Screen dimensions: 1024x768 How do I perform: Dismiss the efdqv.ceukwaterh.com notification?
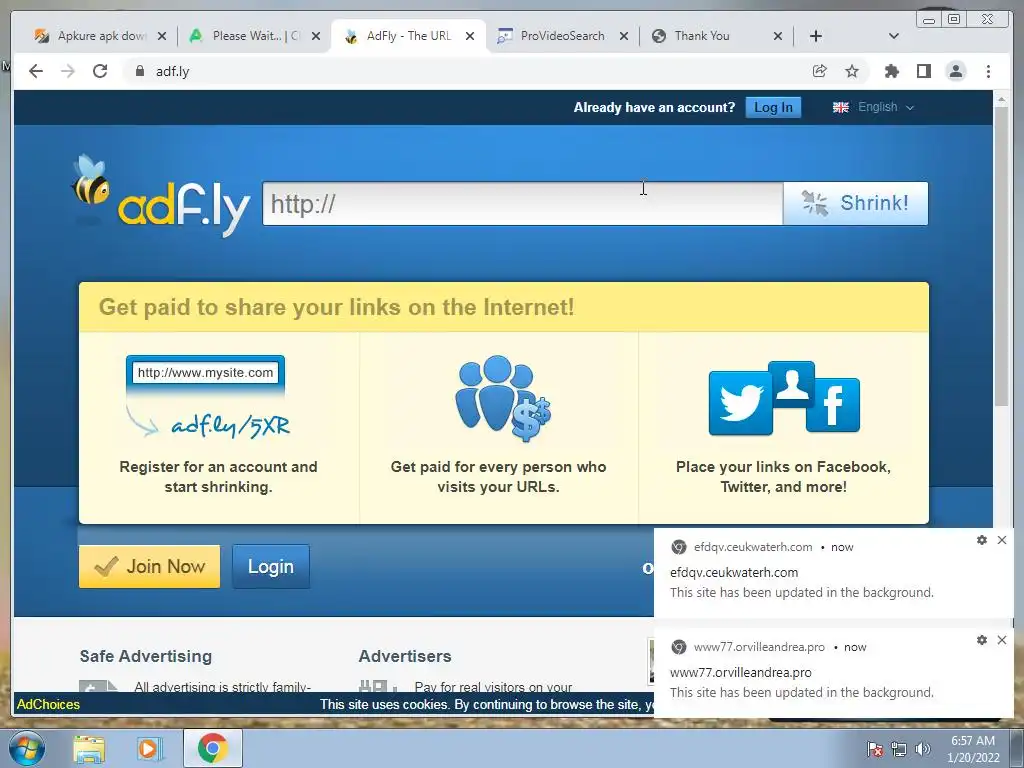coord(1002,540)
